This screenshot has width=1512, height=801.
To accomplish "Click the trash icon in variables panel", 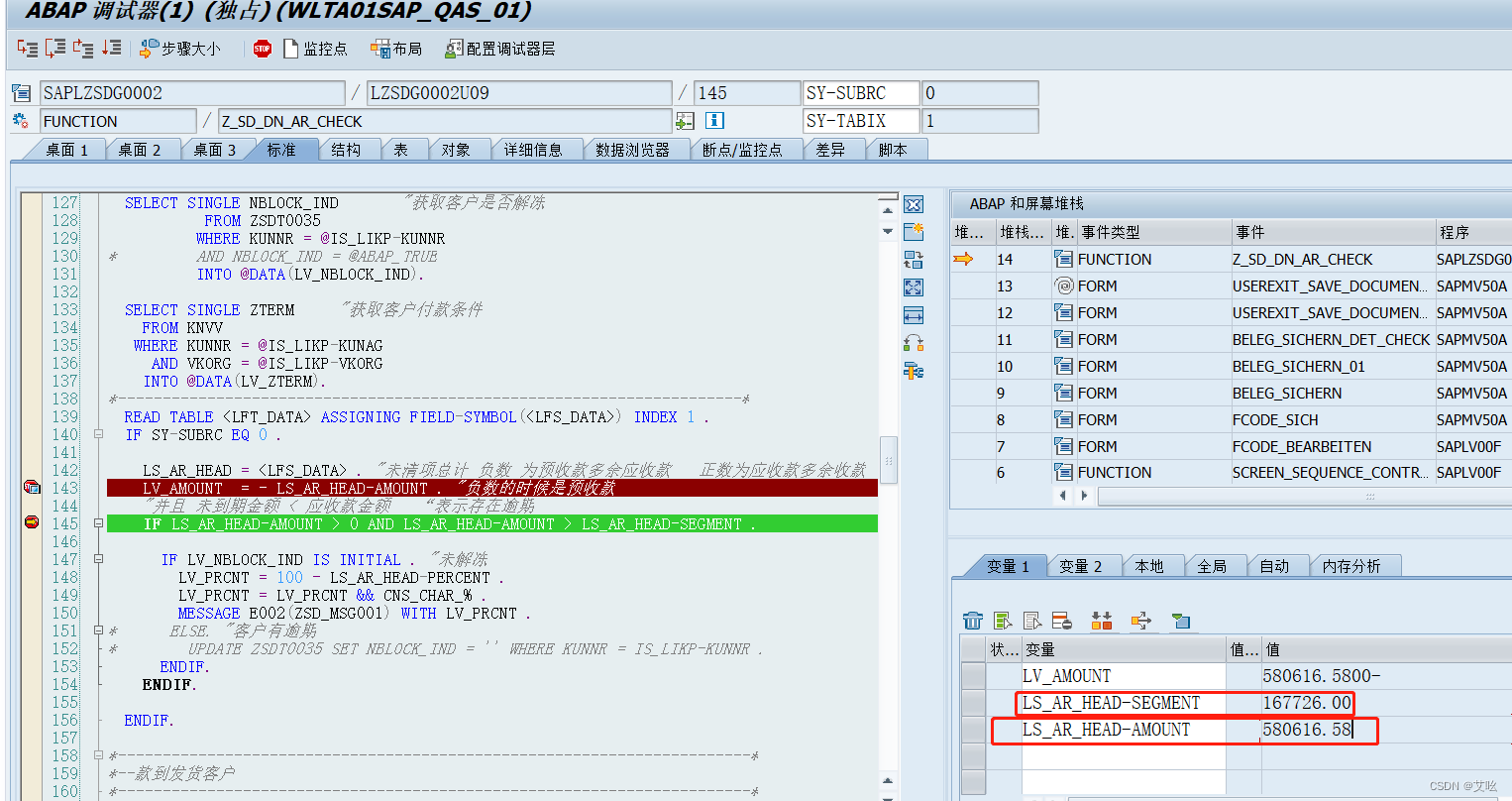I will point(973,622).
